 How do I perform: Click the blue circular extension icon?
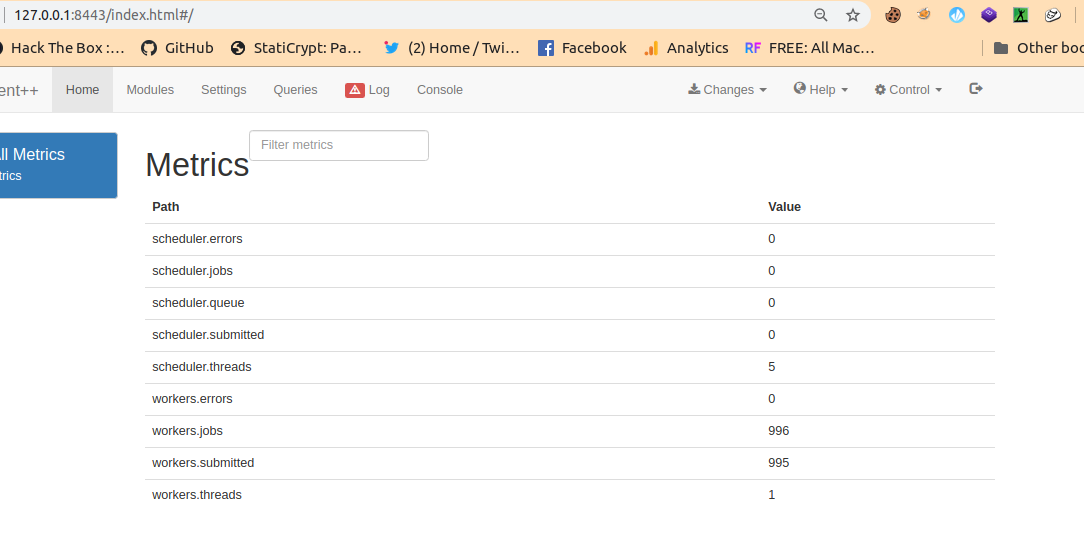[x=956, y=15]
